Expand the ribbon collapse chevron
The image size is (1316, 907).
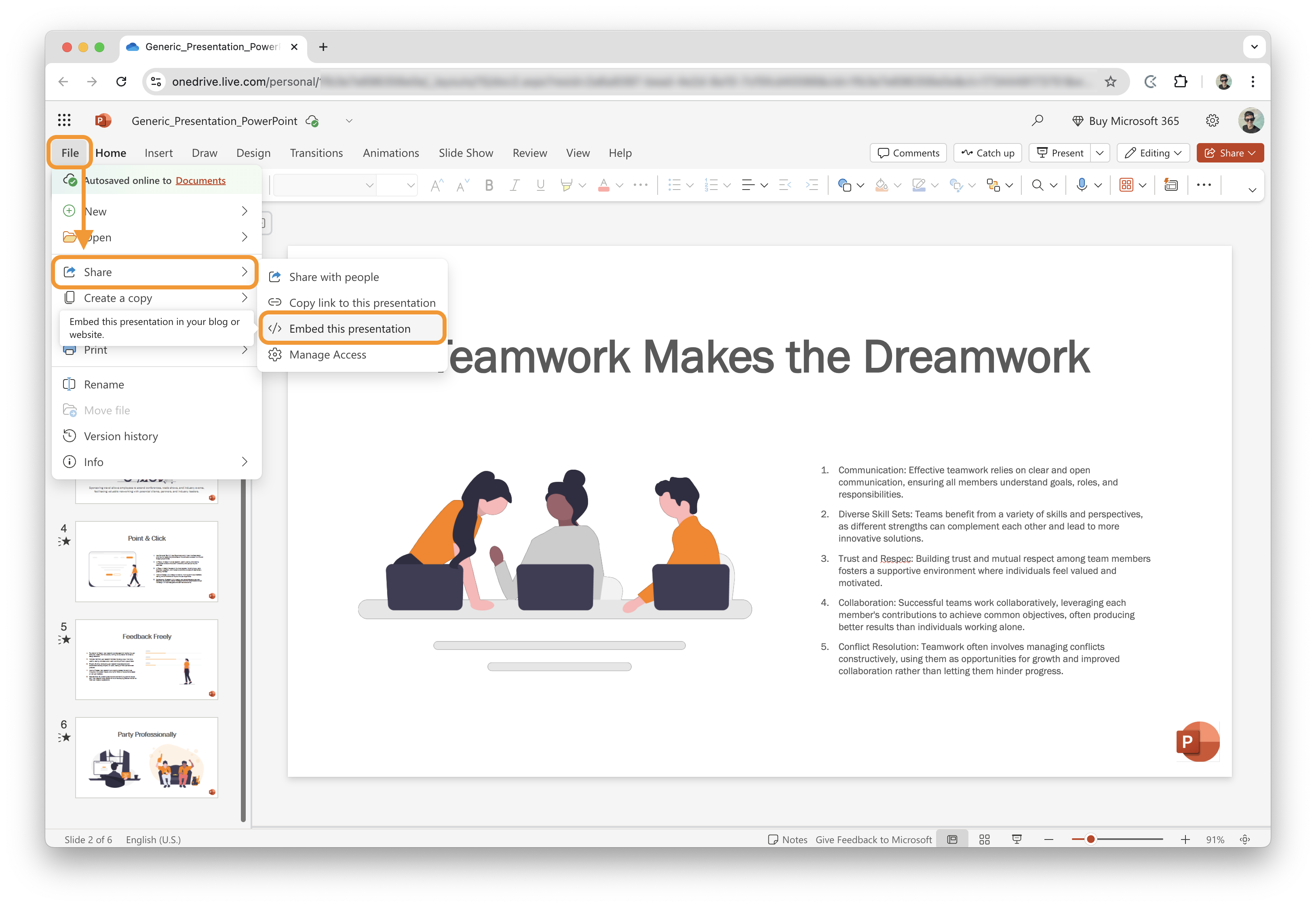click(x=1253, y=190)
